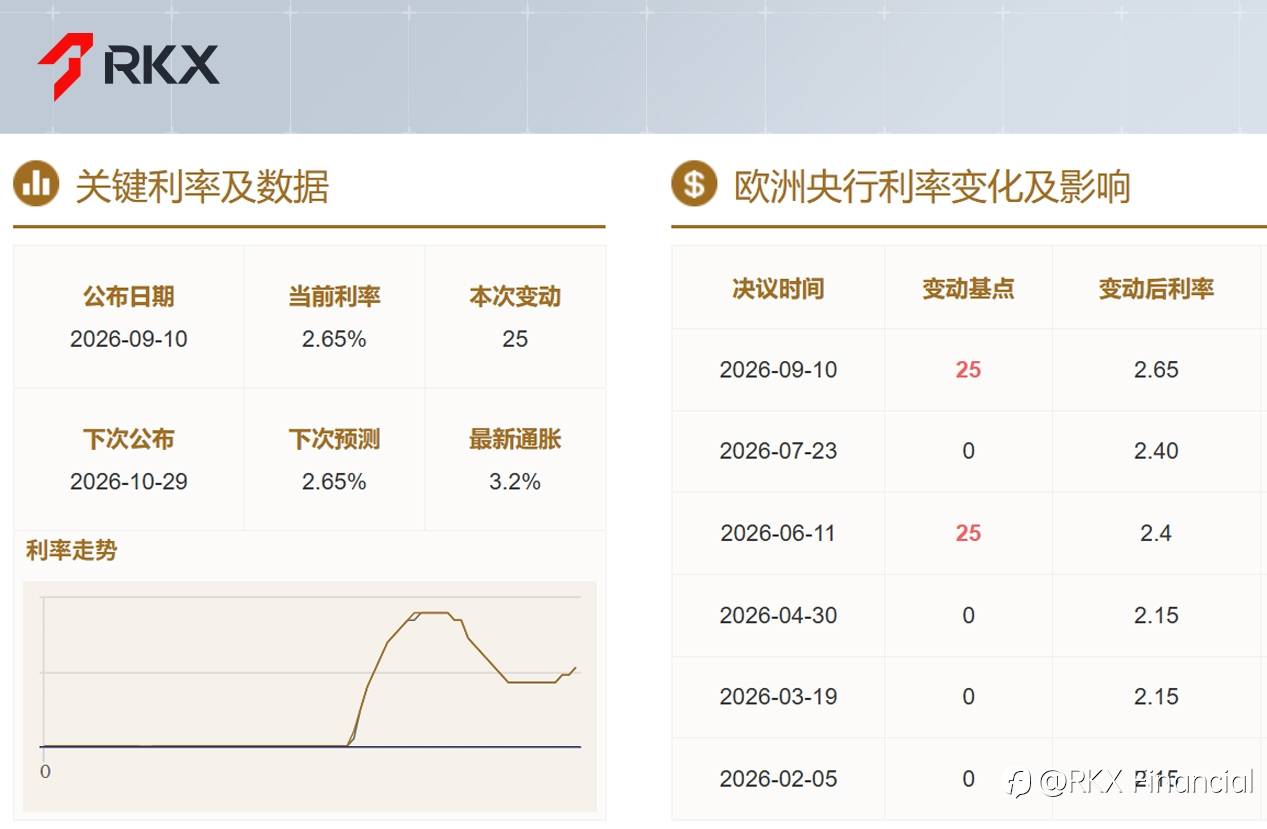Click the 2.15 rate in the 2026-03-19 row

[x=1156, y=697]
